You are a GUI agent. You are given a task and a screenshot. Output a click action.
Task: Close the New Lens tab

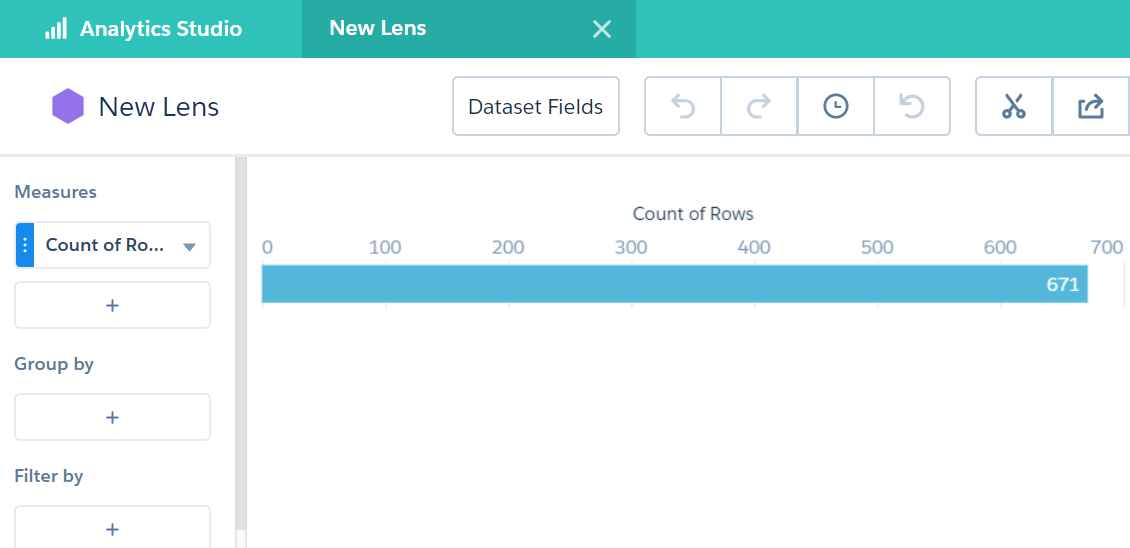point(602,29)
